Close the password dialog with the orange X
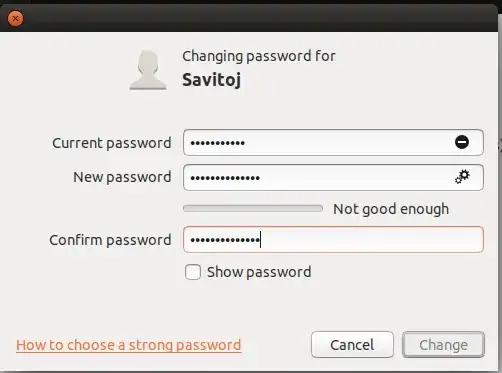 pyautogui.click(x=15, y=19)
